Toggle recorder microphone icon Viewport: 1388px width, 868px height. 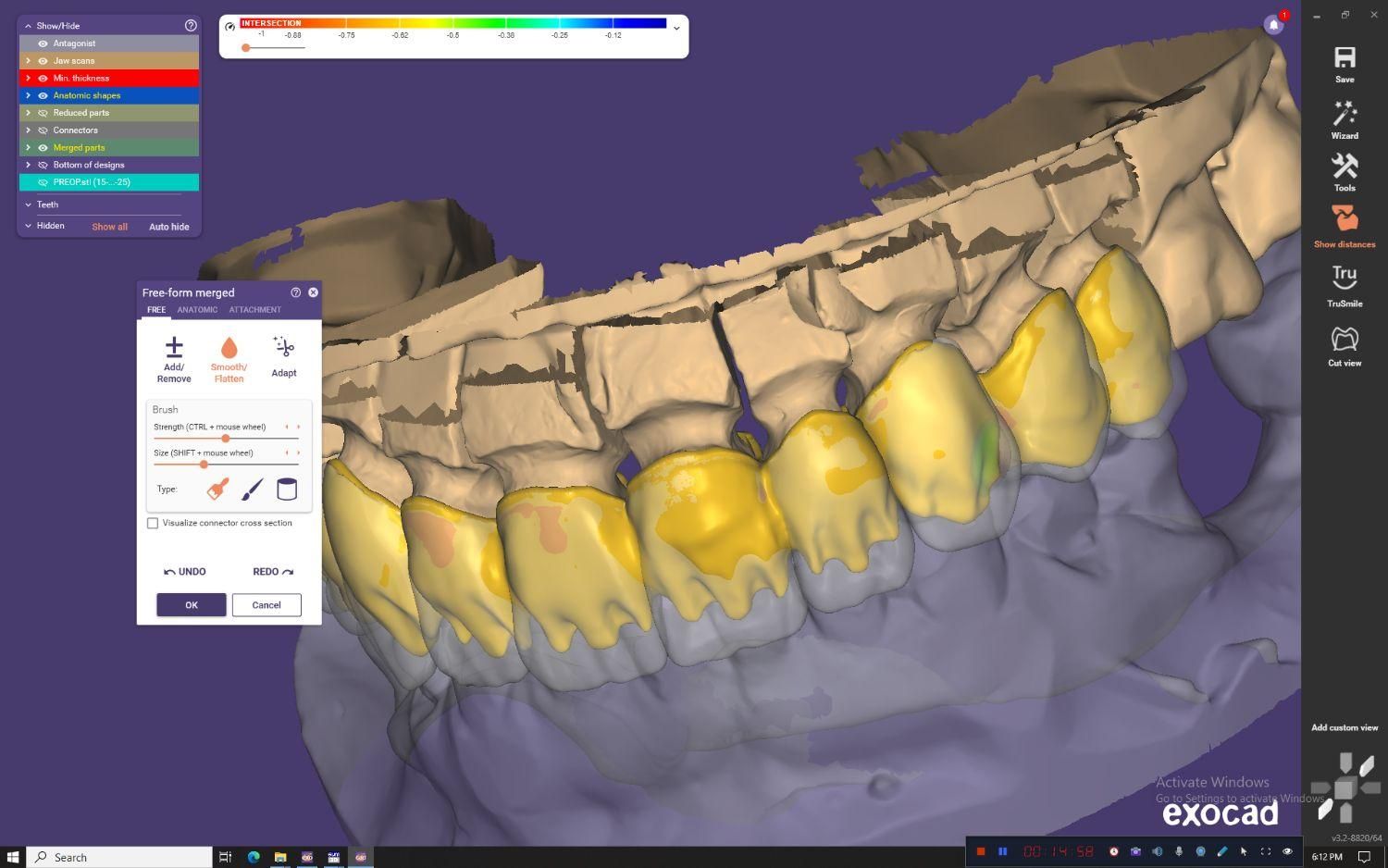tap(1179, 851)
